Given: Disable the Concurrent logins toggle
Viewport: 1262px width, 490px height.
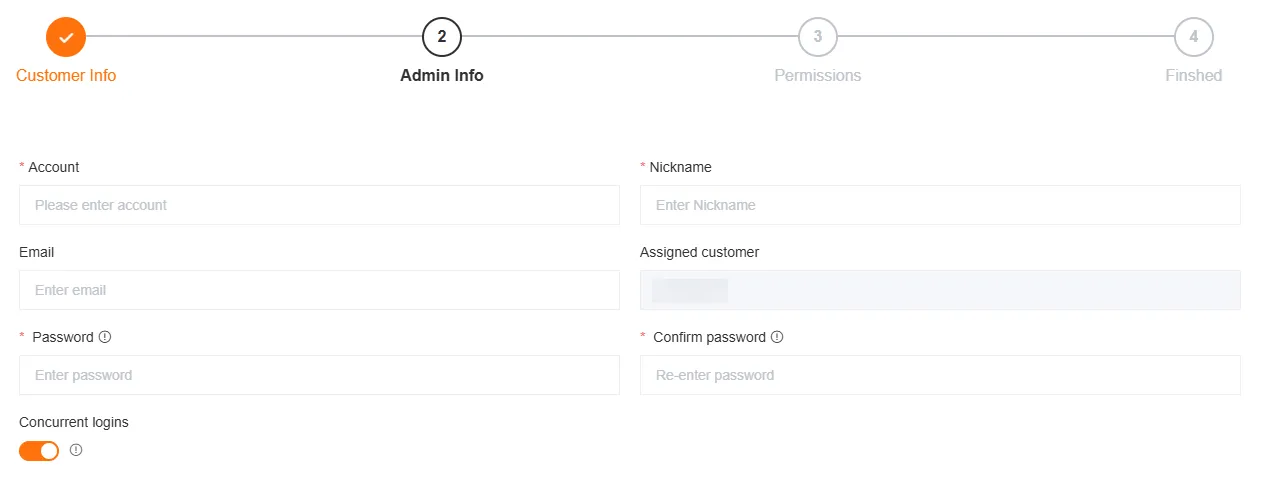Looking at the screenshot, I should tap(39, 451).
